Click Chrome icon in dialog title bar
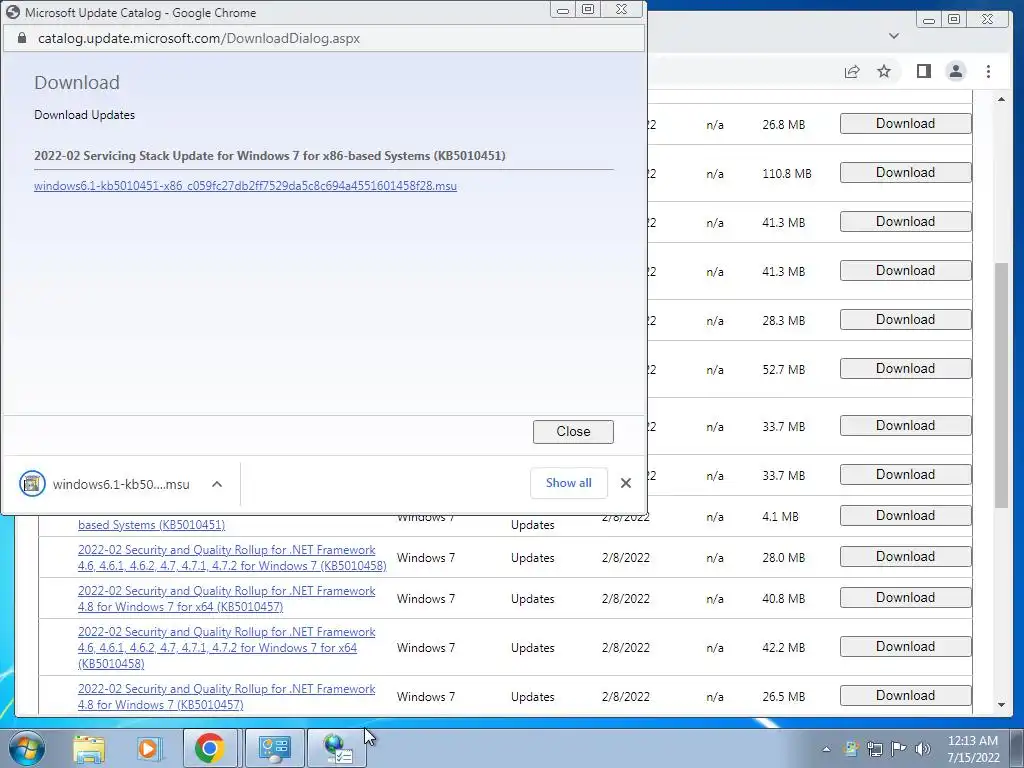1024x768 pixels. [x=12, y=12]
